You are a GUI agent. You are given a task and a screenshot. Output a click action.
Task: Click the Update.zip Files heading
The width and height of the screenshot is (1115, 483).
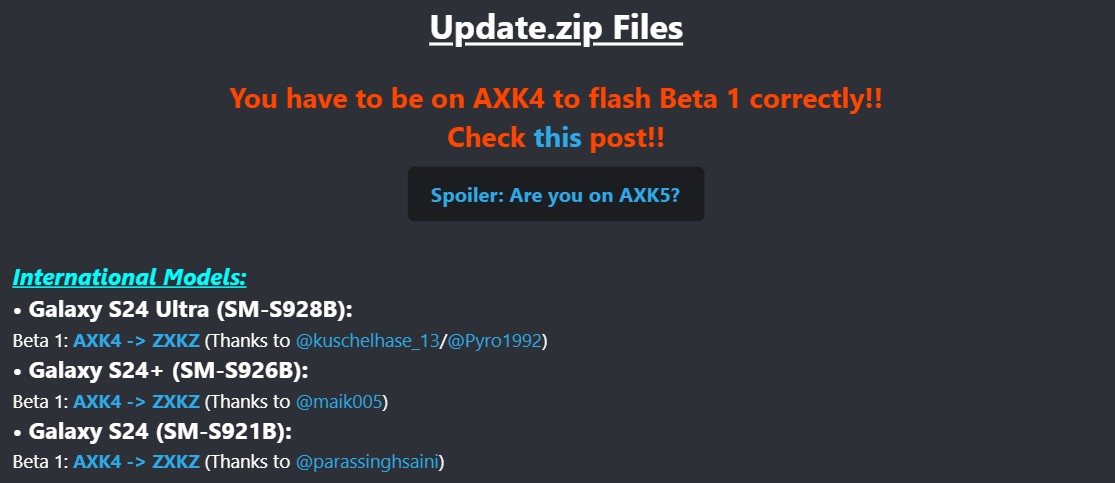click(556, 28)
